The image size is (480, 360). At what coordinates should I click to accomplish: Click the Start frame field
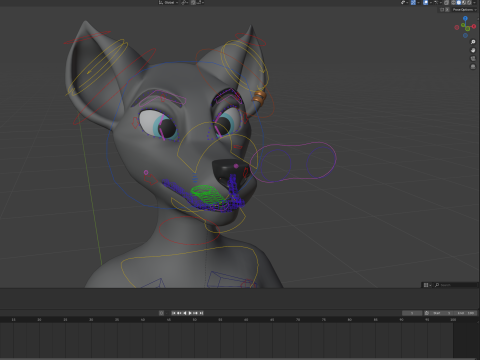(x=441, y=313)
